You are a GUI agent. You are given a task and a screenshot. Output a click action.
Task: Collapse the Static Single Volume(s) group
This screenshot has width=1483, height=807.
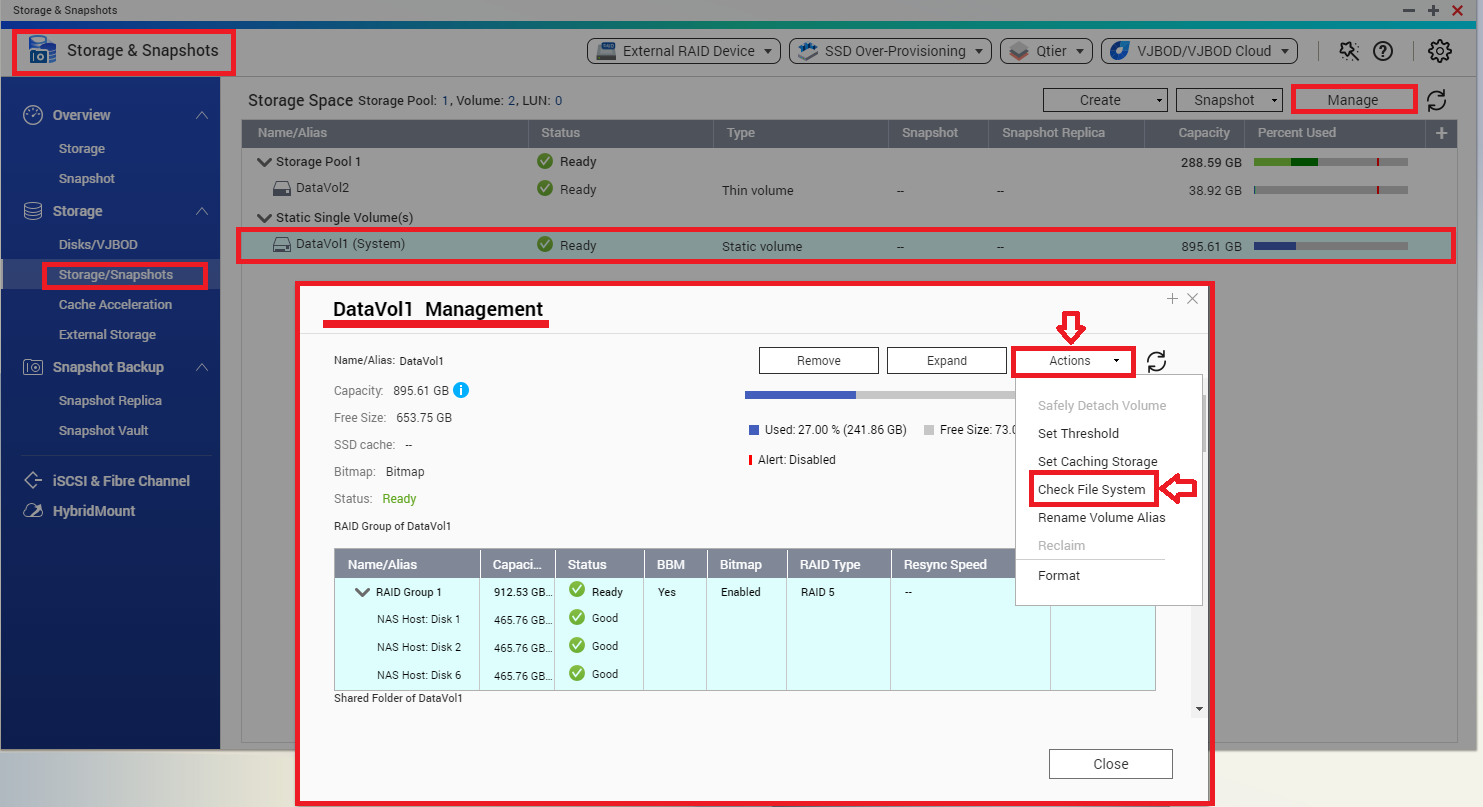265,218
